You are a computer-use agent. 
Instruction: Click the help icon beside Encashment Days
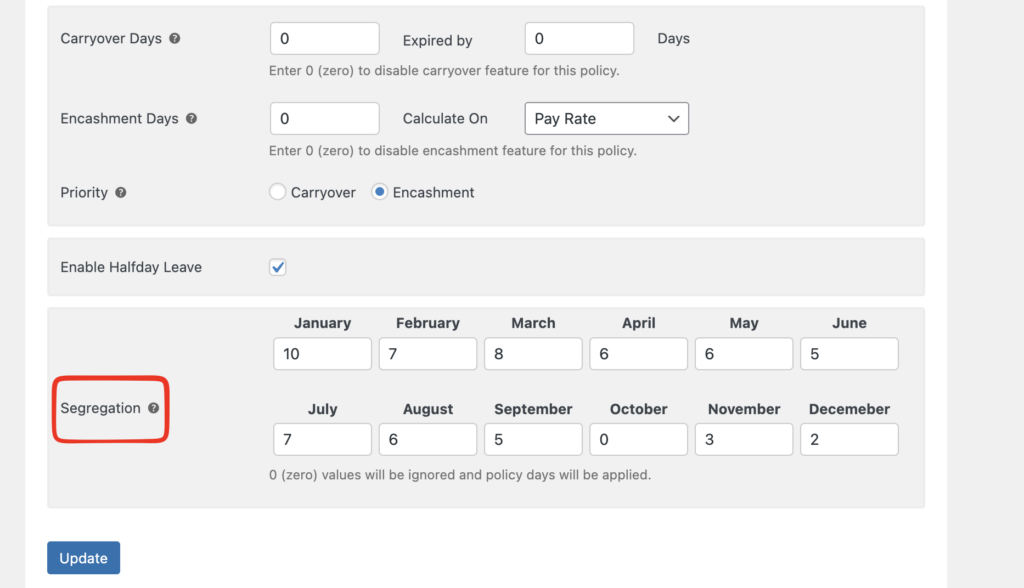(191, 118)
